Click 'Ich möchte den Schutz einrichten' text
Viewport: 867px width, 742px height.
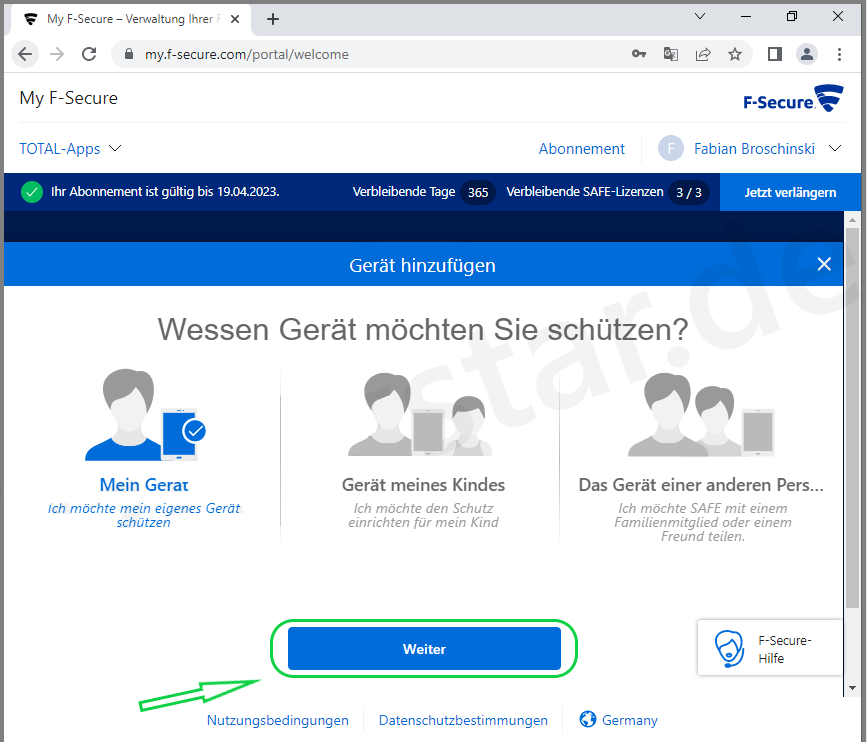[x=424, y=515]
